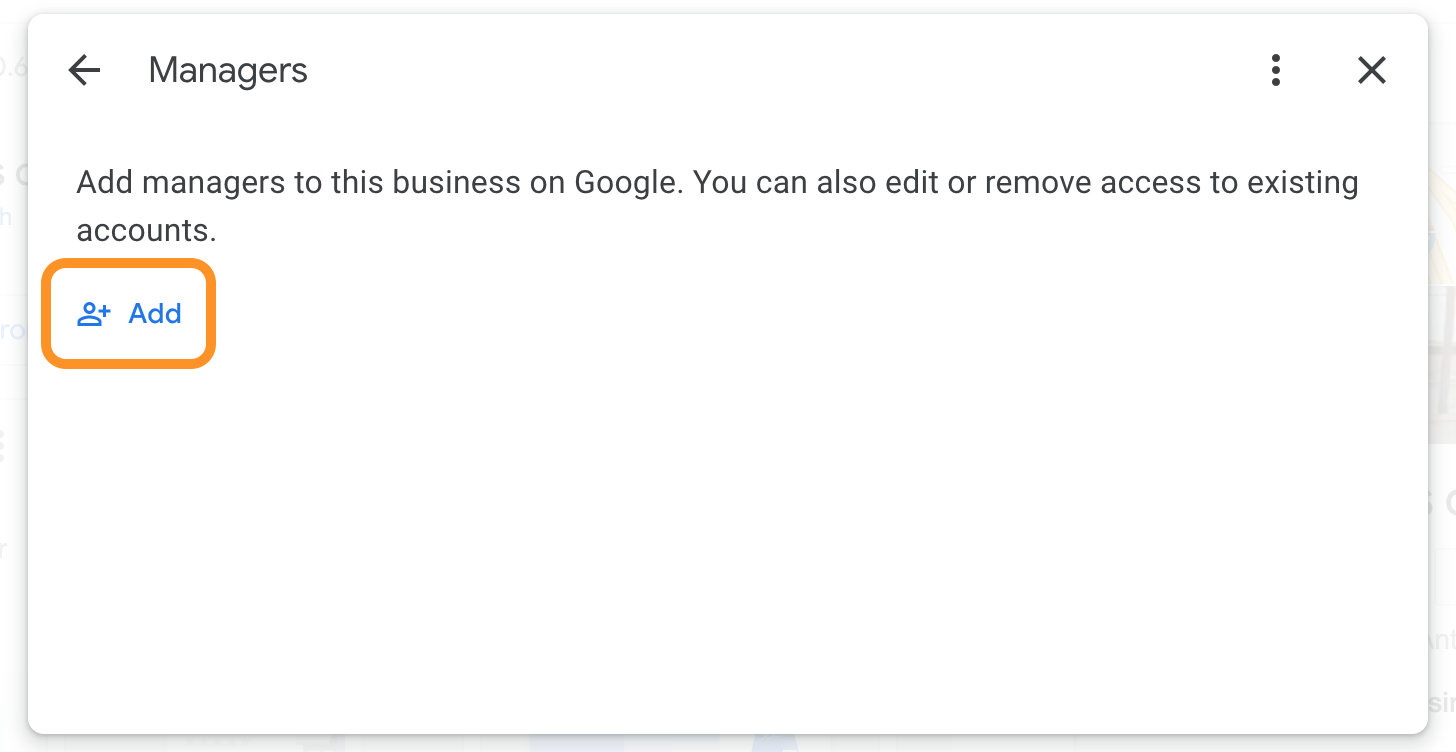Expand the overflow menu next to close
Viewport: 1456px width, 752px height.
[1275, 70]
